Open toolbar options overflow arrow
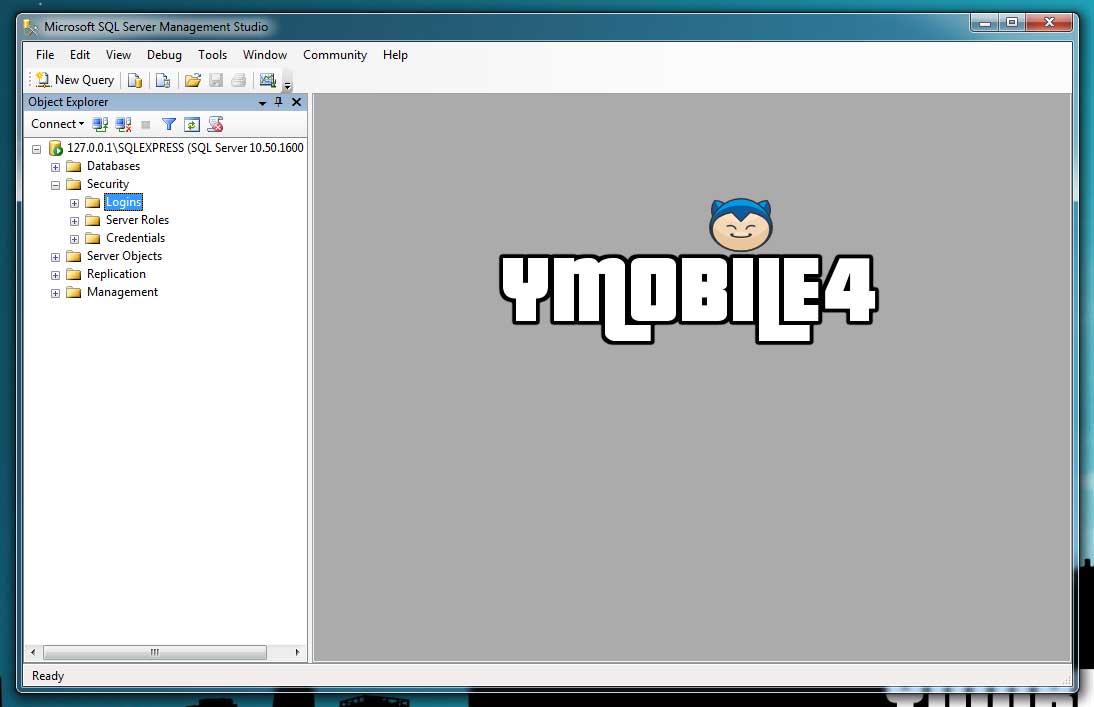 pos(287,84)
